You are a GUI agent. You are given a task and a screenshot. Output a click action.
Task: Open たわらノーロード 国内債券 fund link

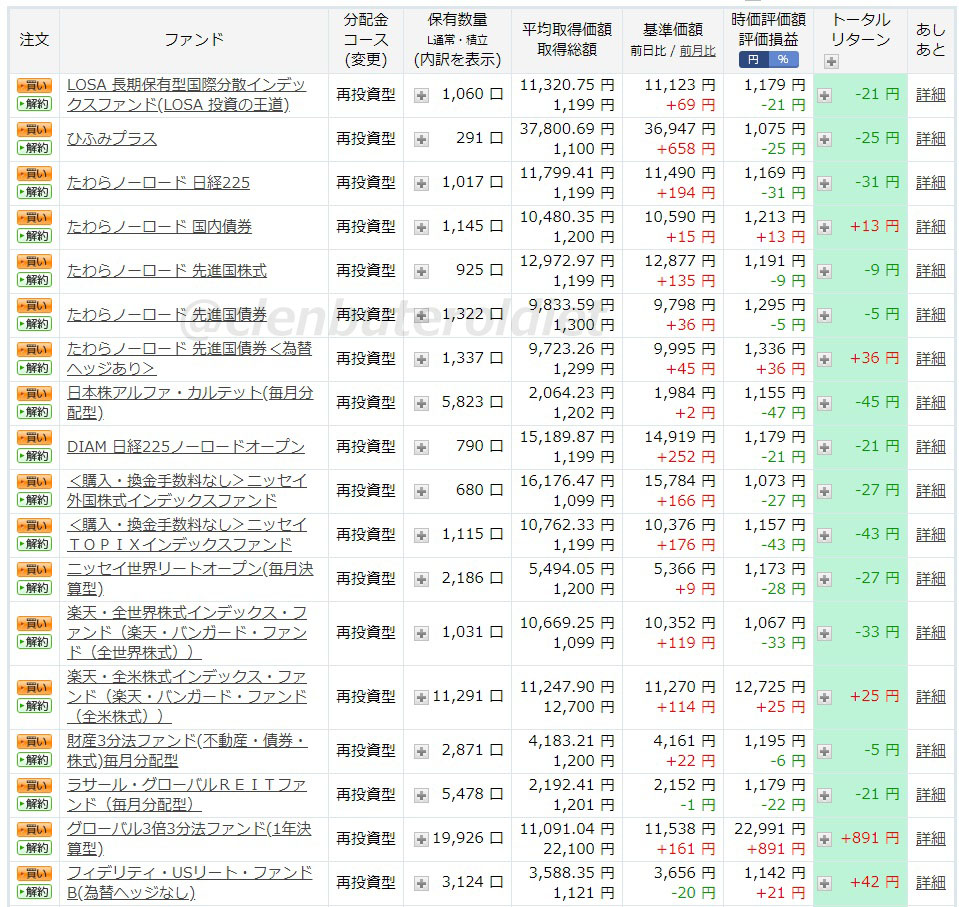(159, 227)
